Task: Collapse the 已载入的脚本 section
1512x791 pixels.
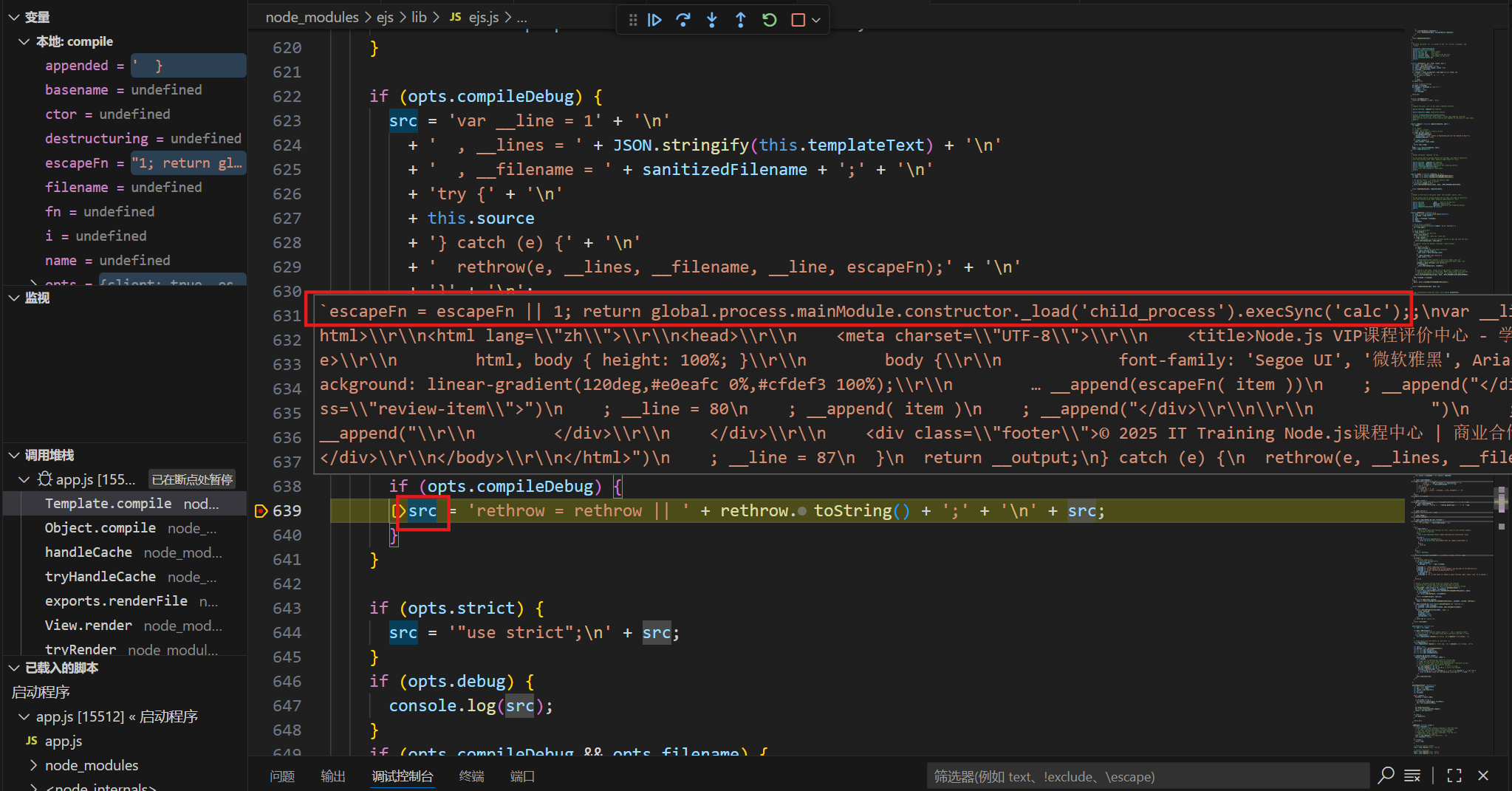Action: (x=14, y=668)
